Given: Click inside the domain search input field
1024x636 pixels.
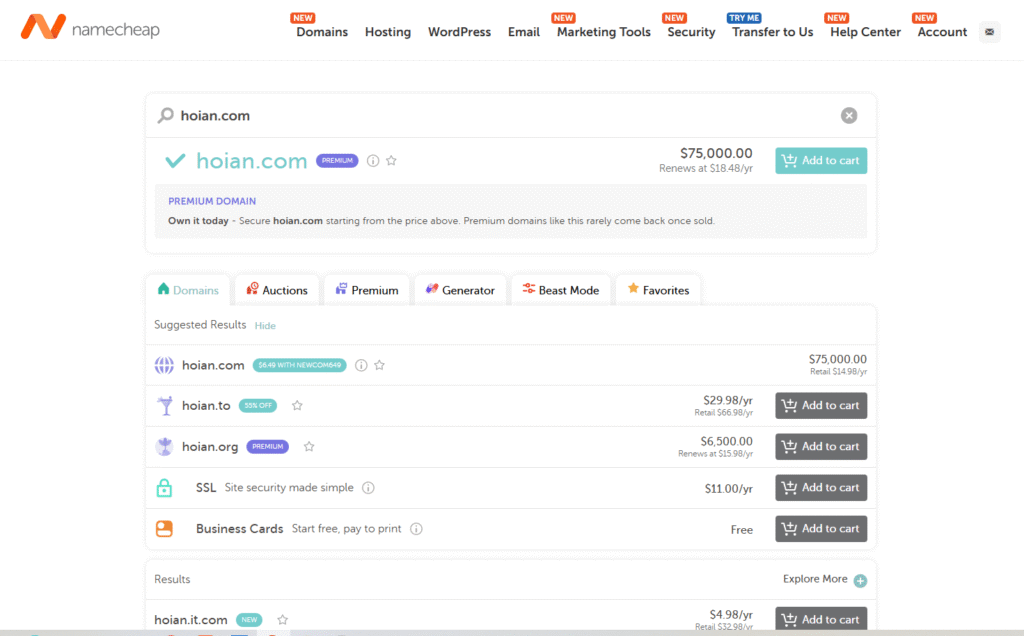Looking at the screenshot, I should [x=500, y=116].
